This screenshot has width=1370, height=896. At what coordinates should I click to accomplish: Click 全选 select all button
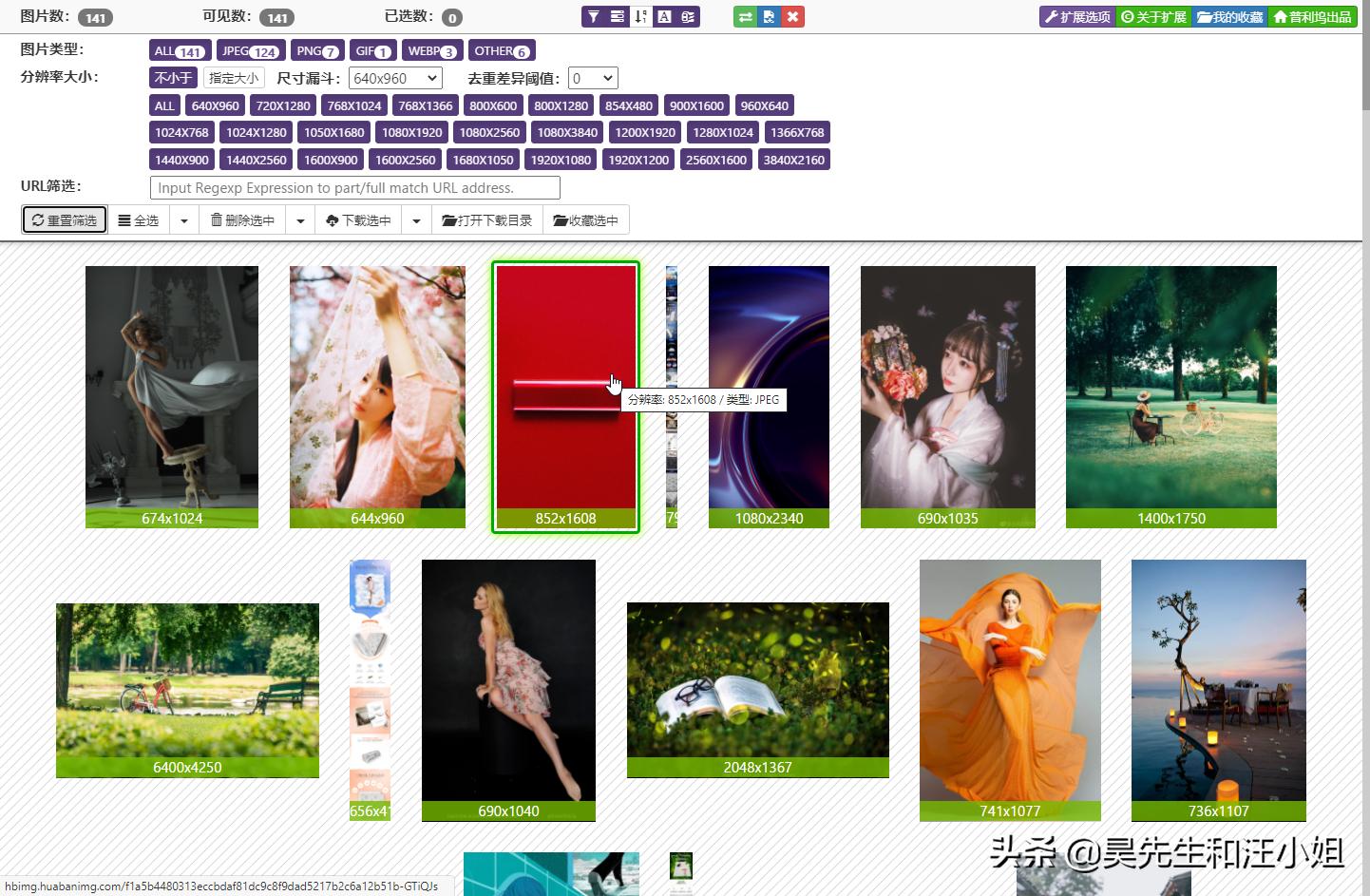pos(139,220)
